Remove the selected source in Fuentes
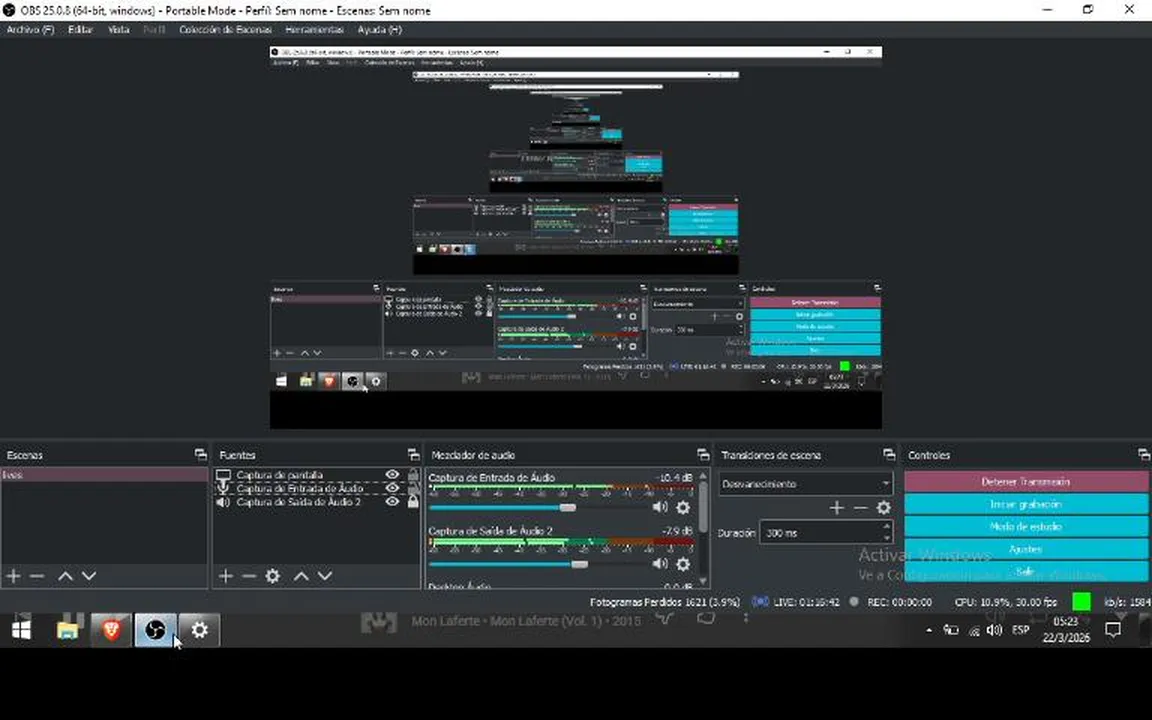Viewport: 1152px width, 720px height. 249,576
